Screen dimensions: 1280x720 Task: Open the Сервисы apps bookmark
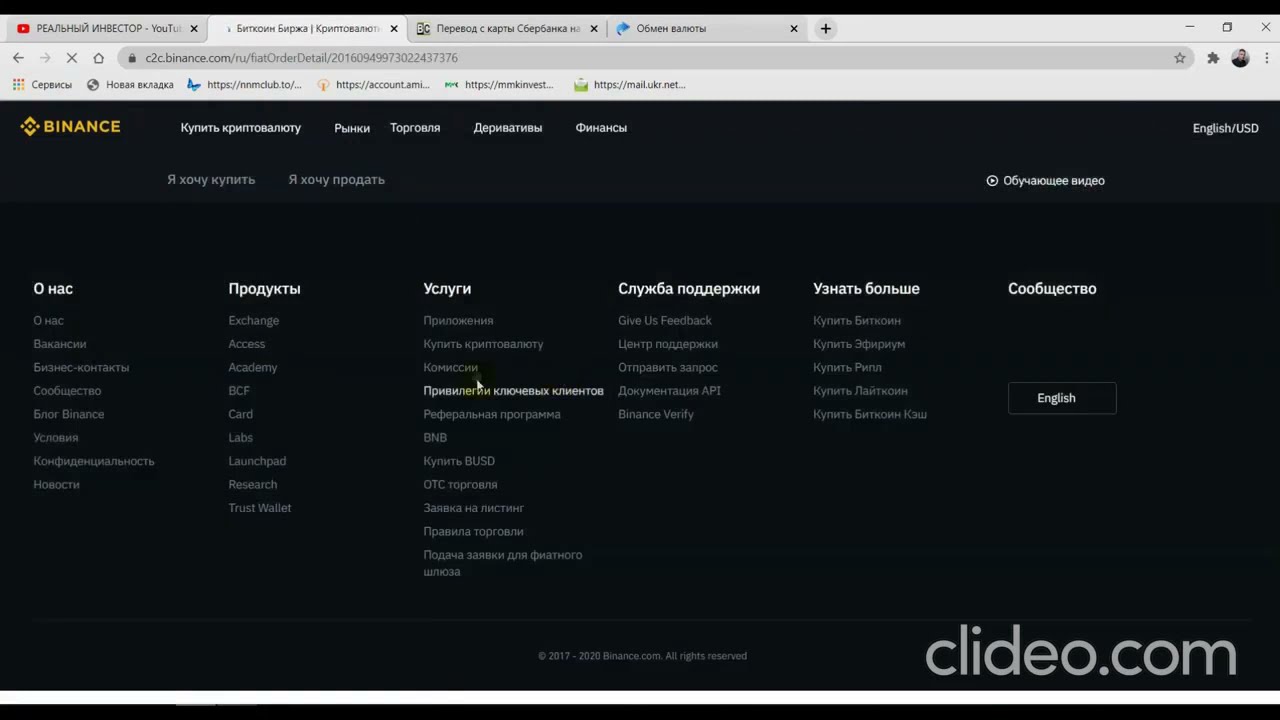coord(42,85)
